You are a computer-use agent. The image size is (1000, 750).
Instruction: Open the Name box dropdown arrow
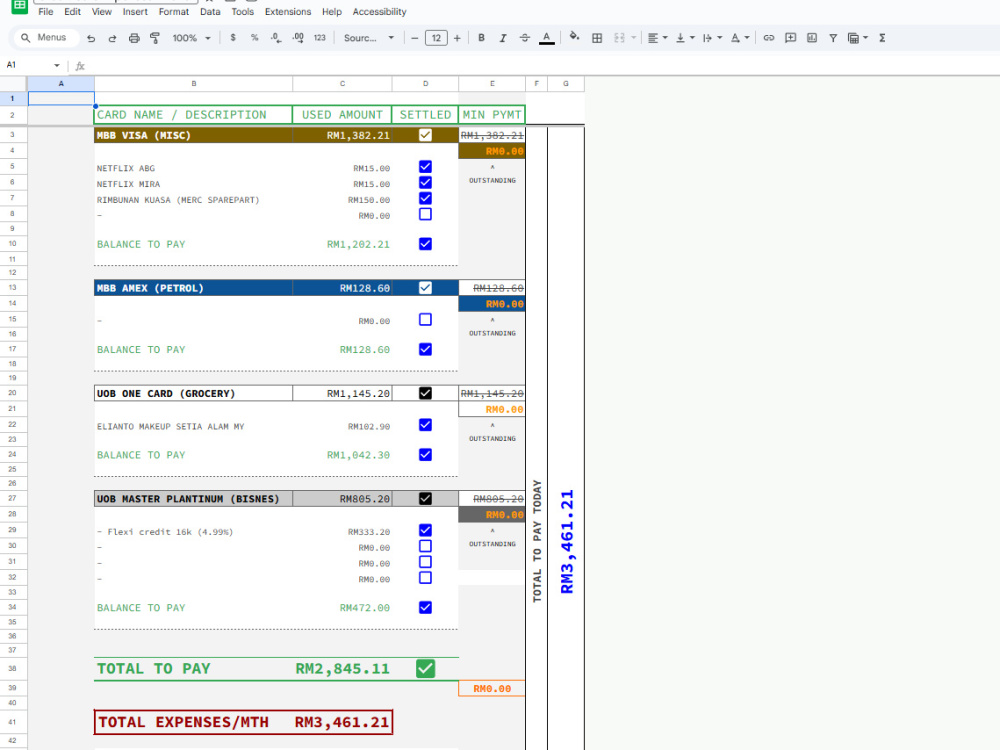[x=57, y=65]
